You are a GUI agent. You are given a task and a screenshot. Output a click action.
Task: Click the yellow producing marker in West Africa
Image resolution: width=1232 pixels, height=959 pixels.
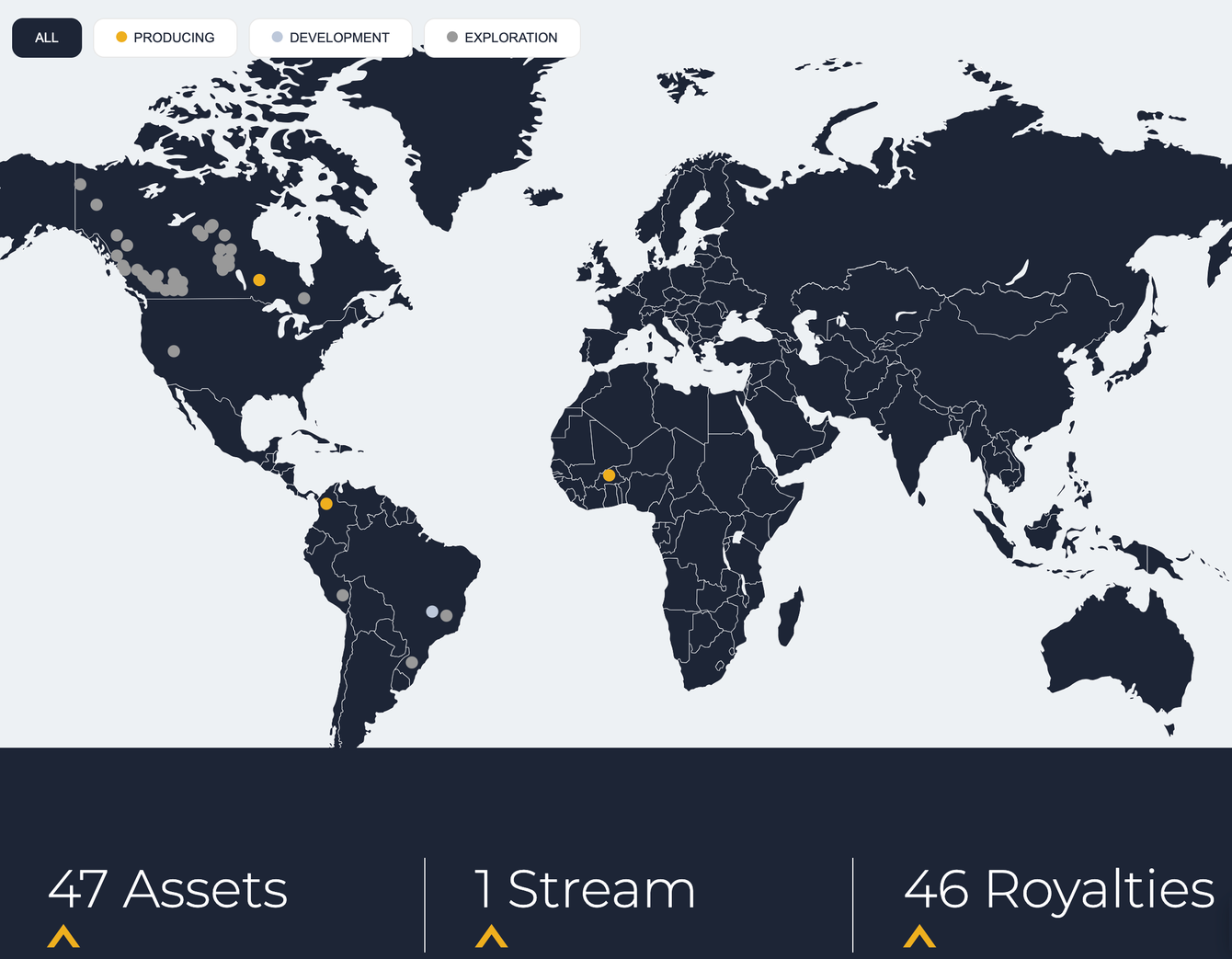[x=609, y=475]
